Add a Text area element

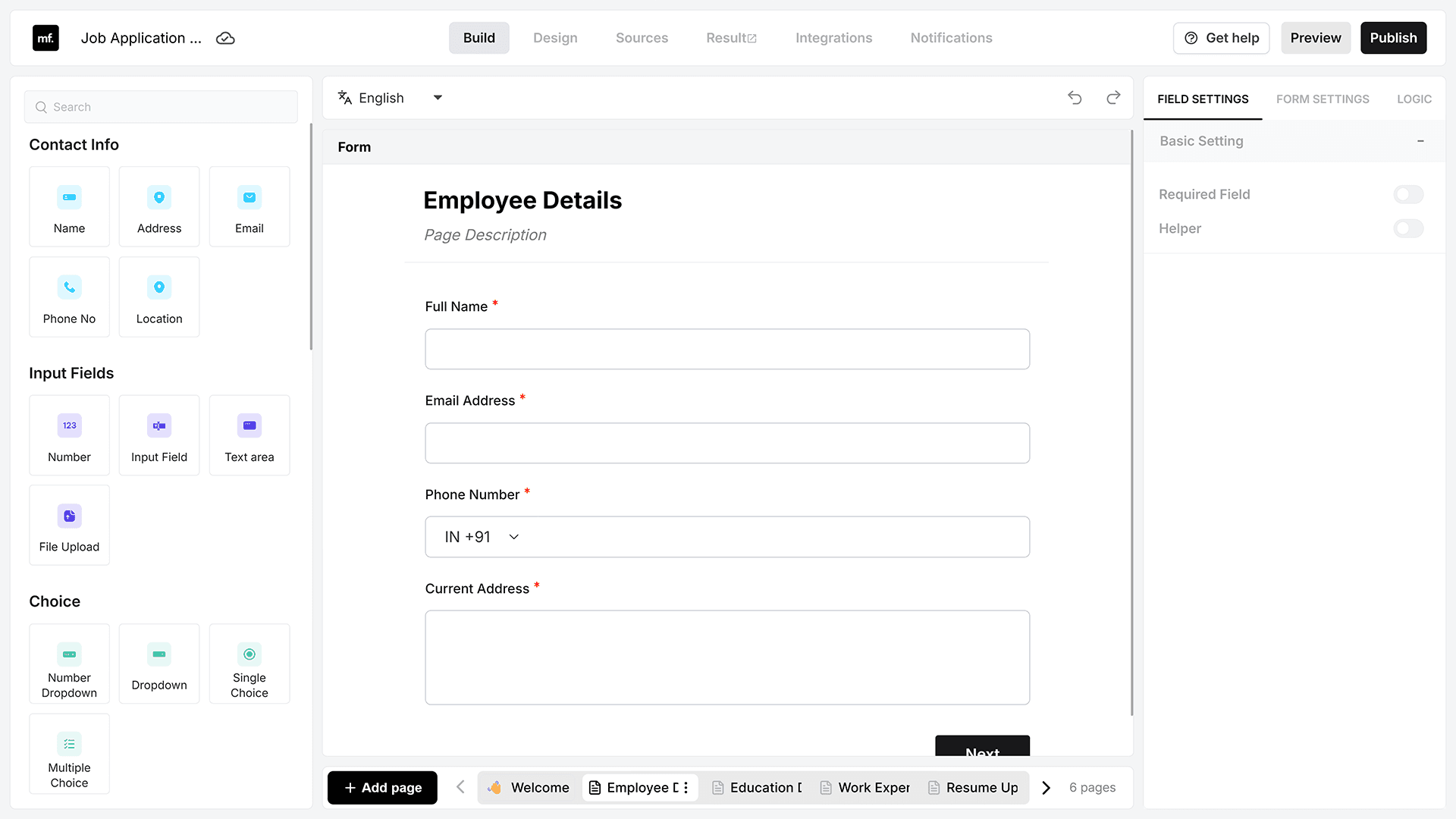(249, 435)
